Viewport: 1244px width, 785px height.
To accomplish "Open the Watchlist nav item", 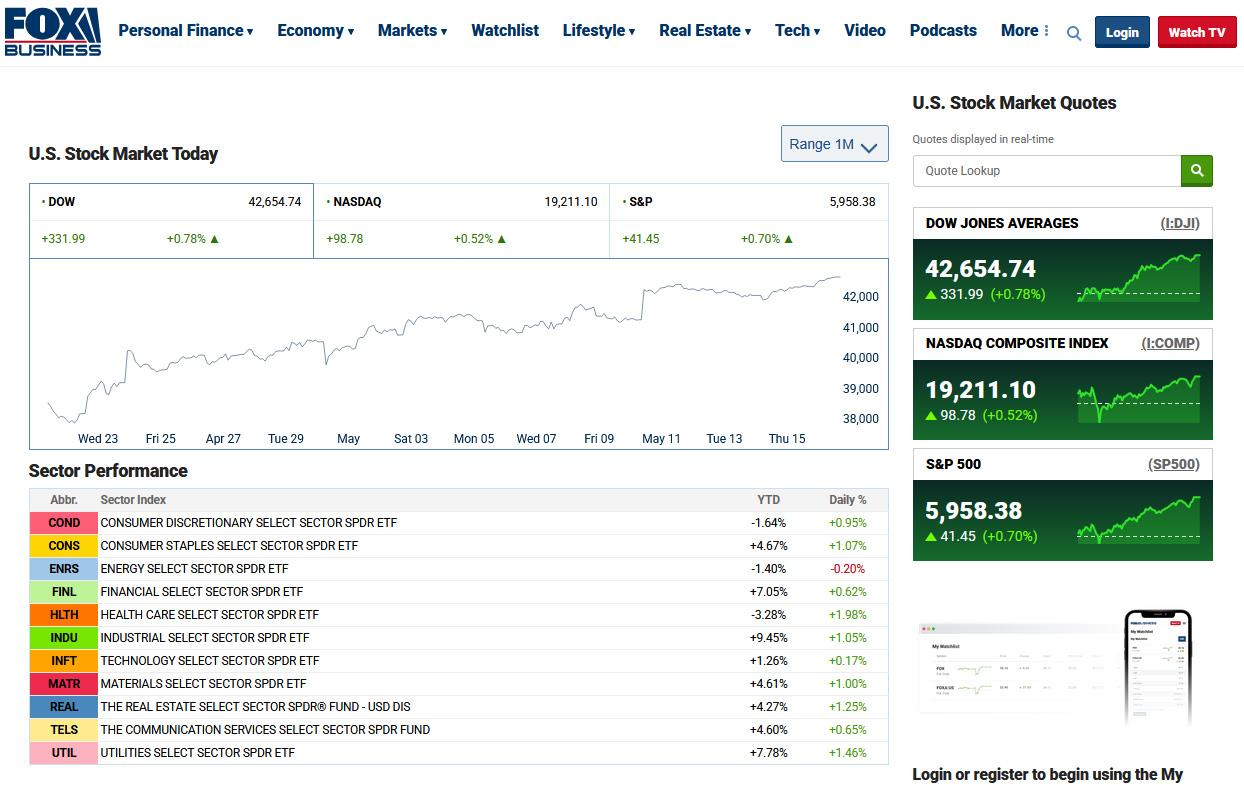I will pos(505,31).
